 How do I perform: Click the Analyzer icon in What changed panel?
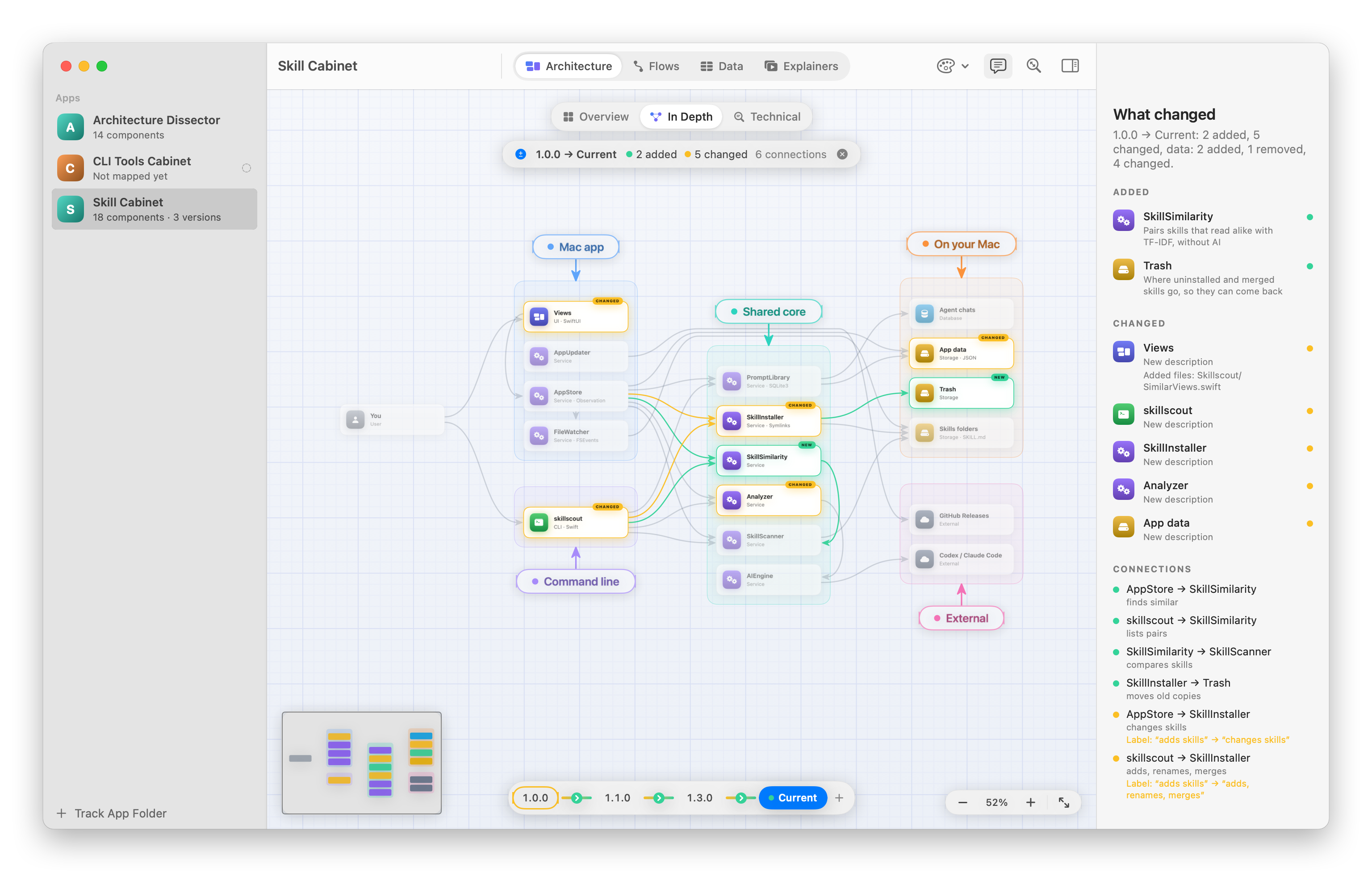pyautogui.click(x=1123, y=490)
